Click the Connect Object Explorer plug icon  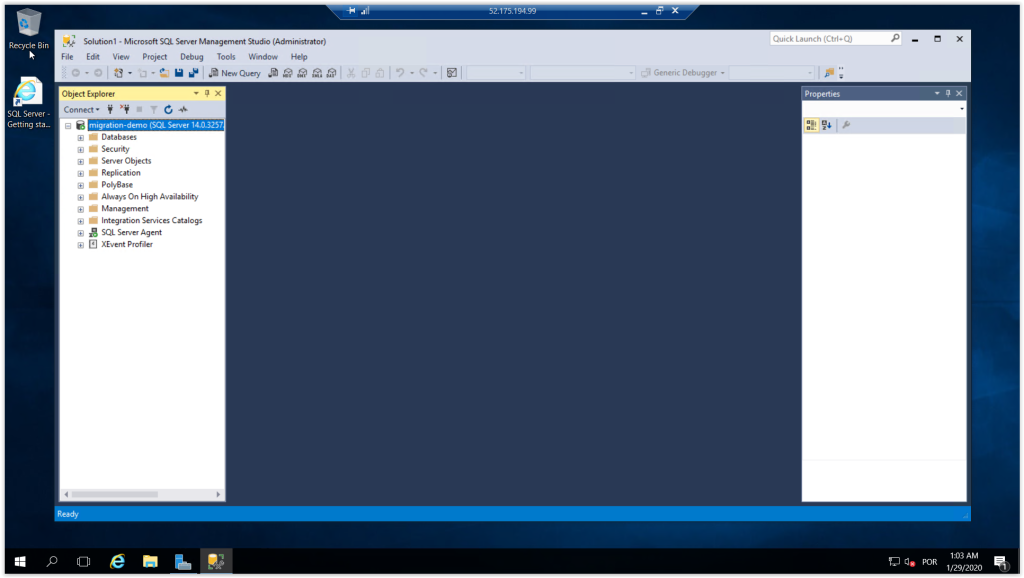(x=110, y=110)
